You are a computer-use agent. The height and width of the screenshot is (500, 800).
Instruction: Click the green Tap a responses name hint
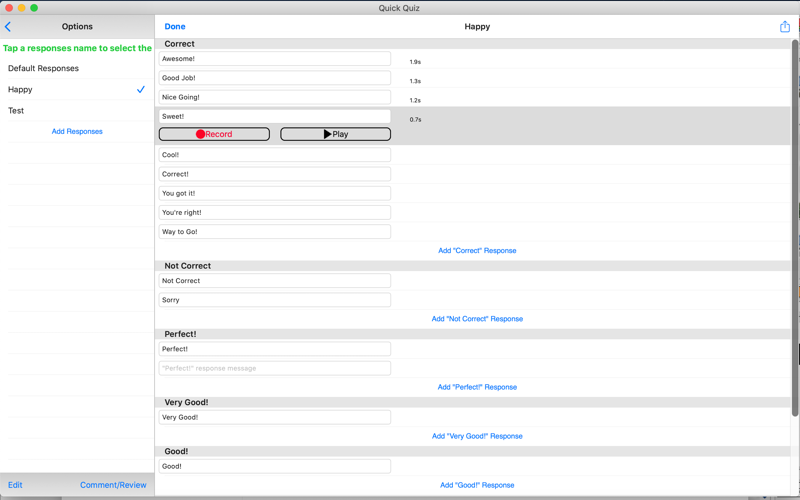click(x=77, y=48)
